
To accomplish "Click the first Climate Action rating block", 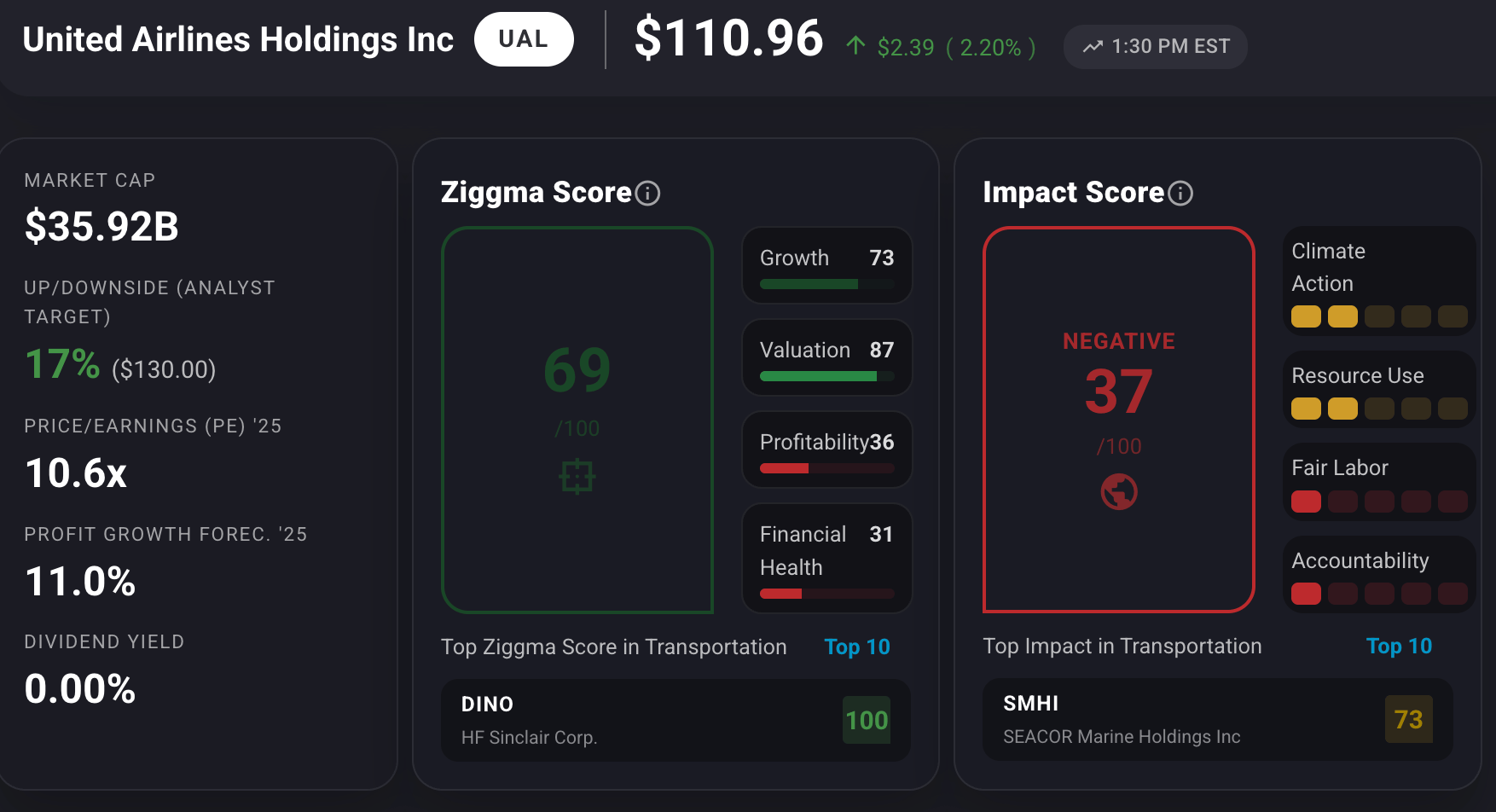I will (1306, 316).
